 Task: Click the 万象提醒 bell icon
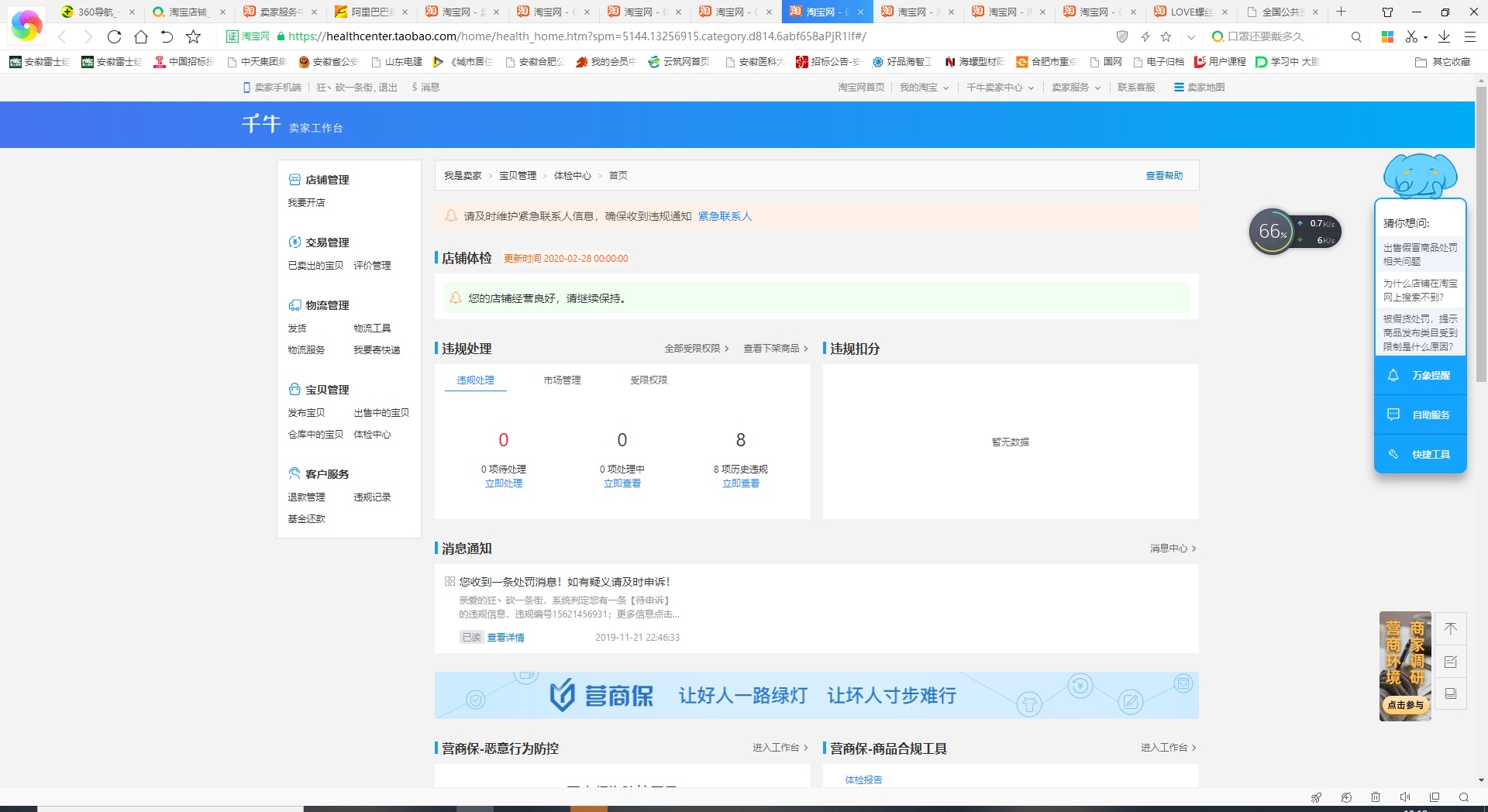[x=1393, y=375]
